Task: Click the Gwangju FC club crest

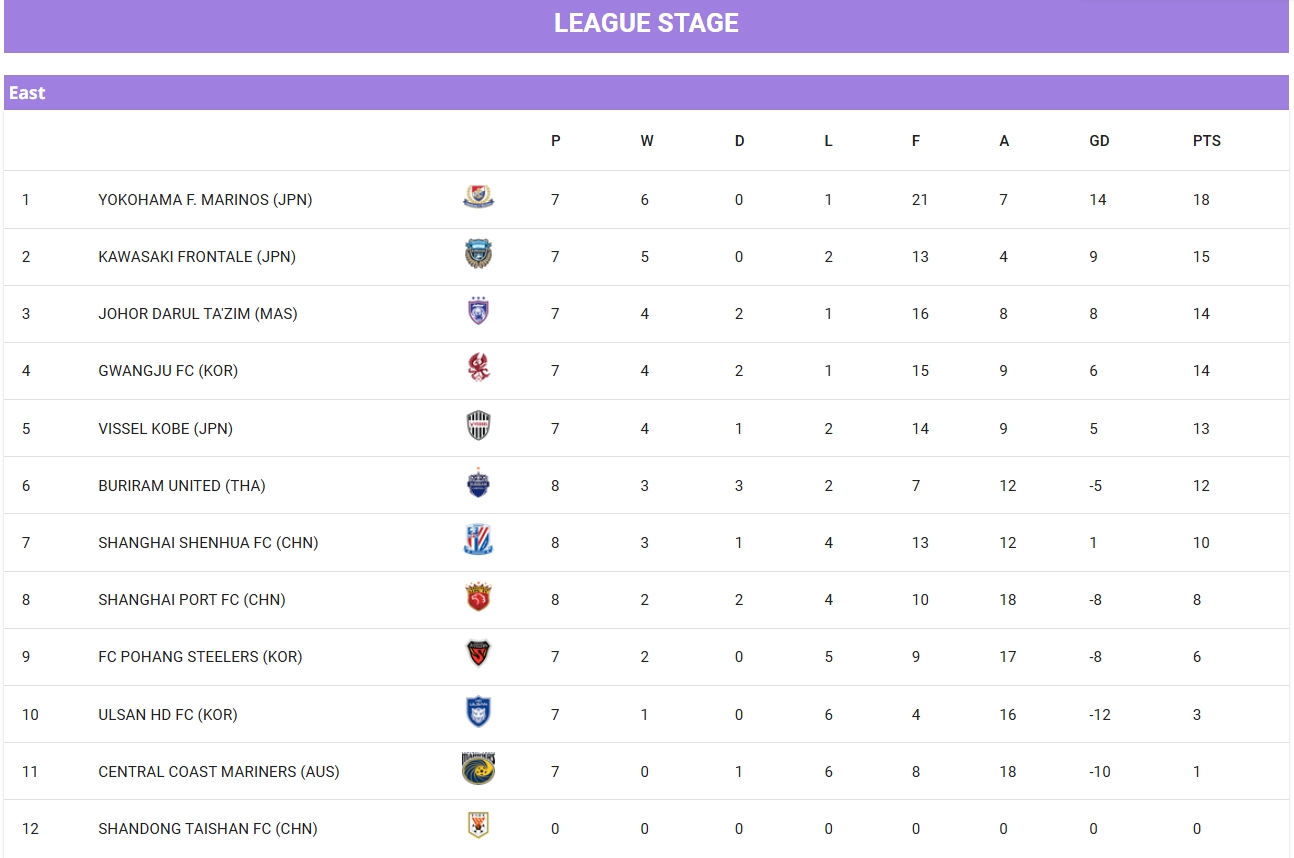Action: point(478,369)
